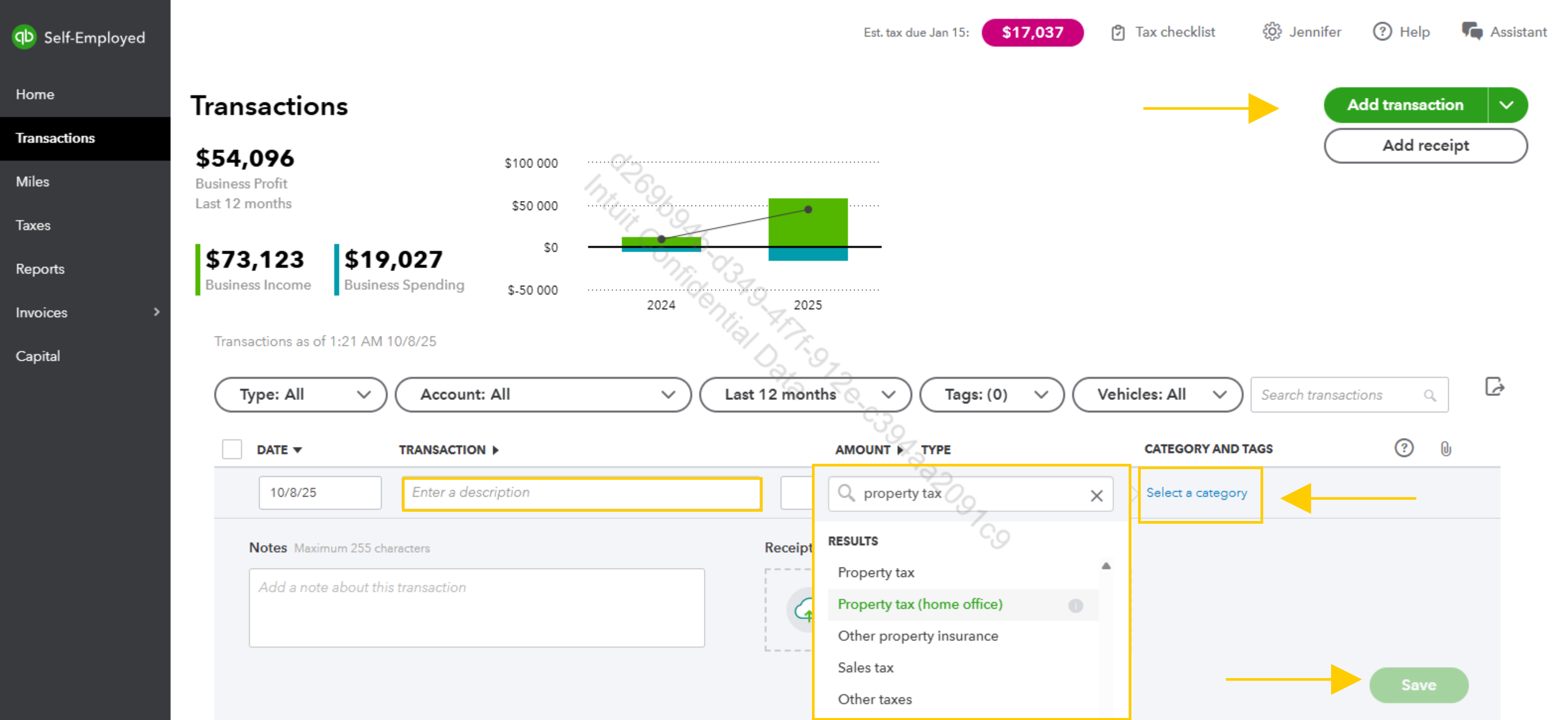Open the Type: All filter dropdown

pos(301,394)
